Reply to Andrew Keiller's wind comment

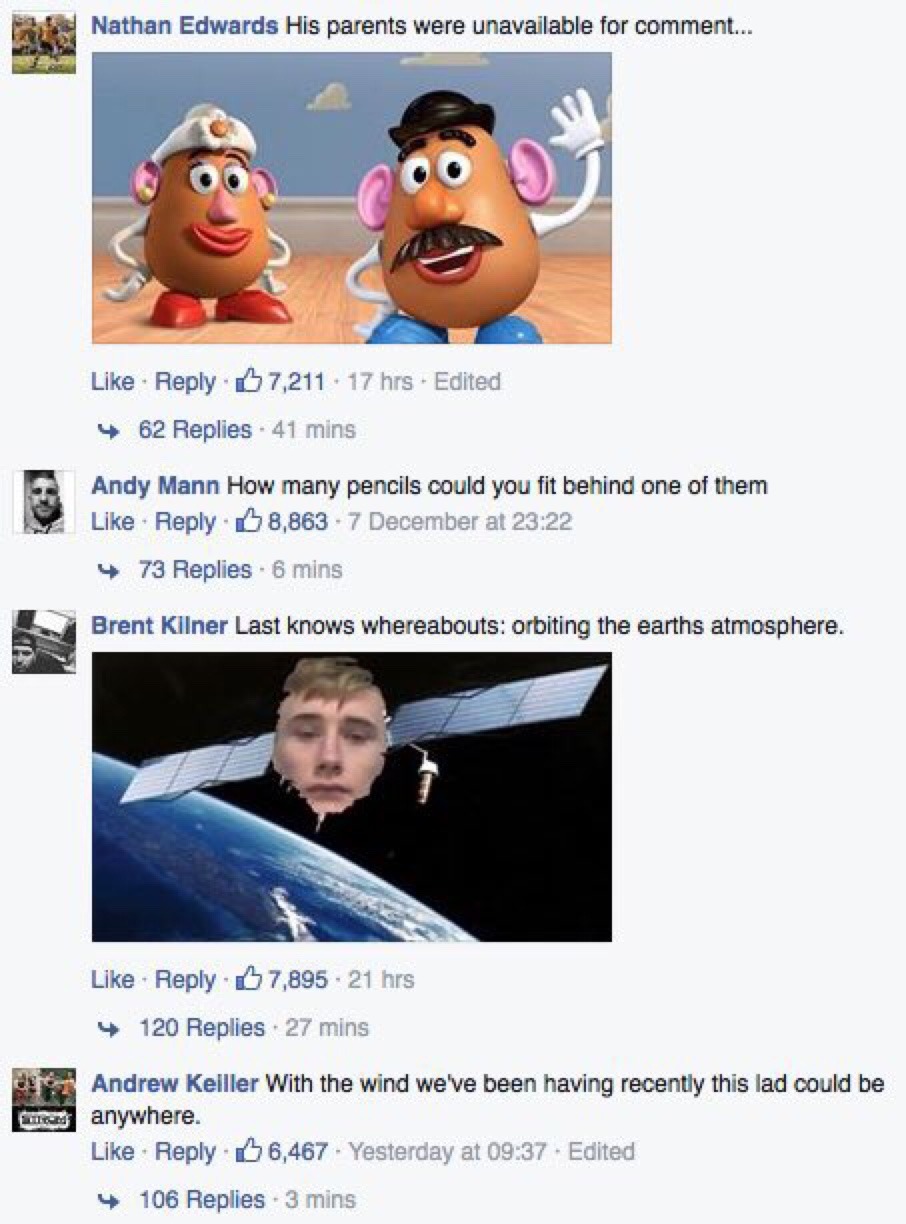coord(186,1151)
